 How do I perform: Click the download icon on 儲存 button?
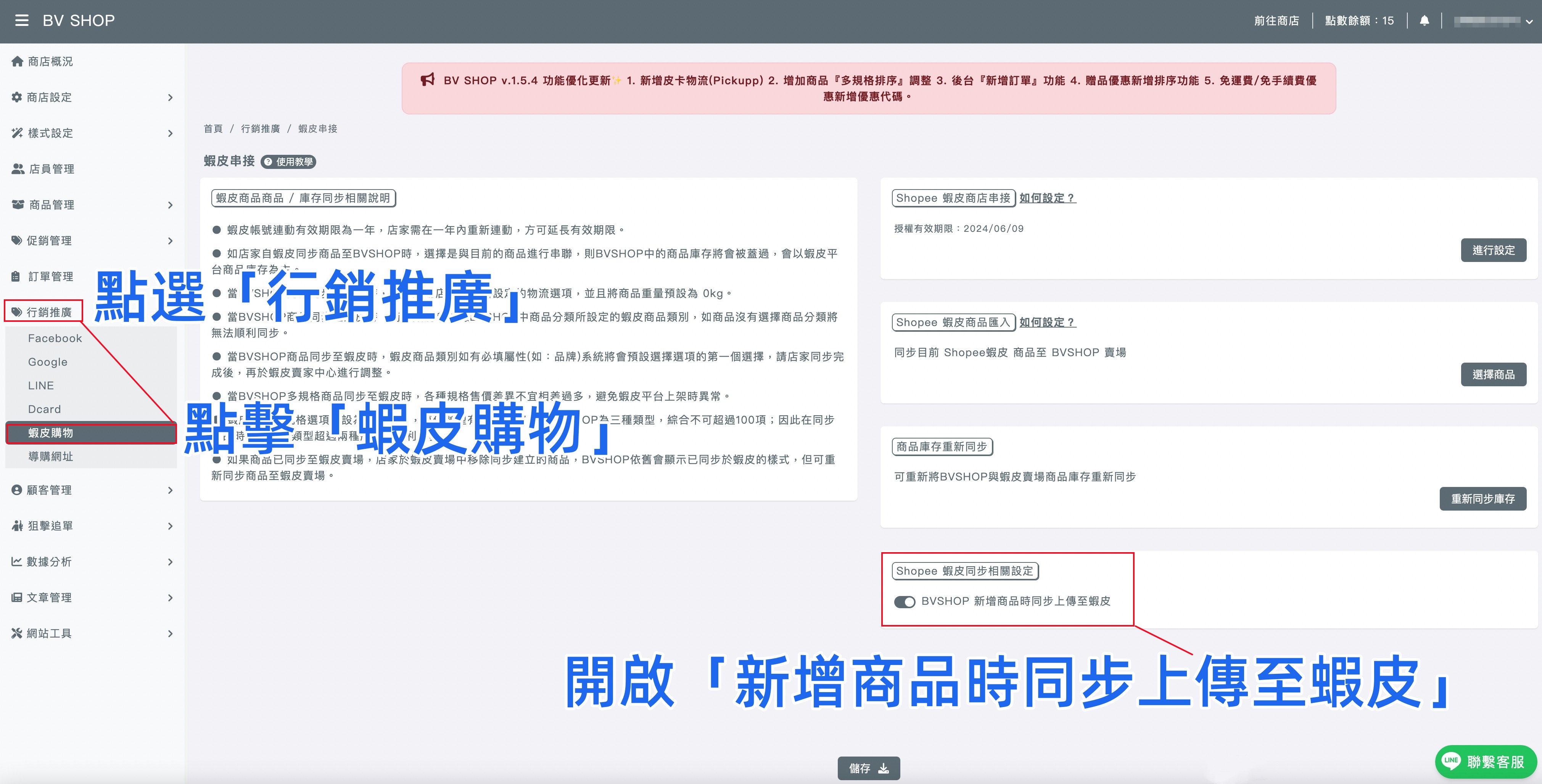coord(884,768)
